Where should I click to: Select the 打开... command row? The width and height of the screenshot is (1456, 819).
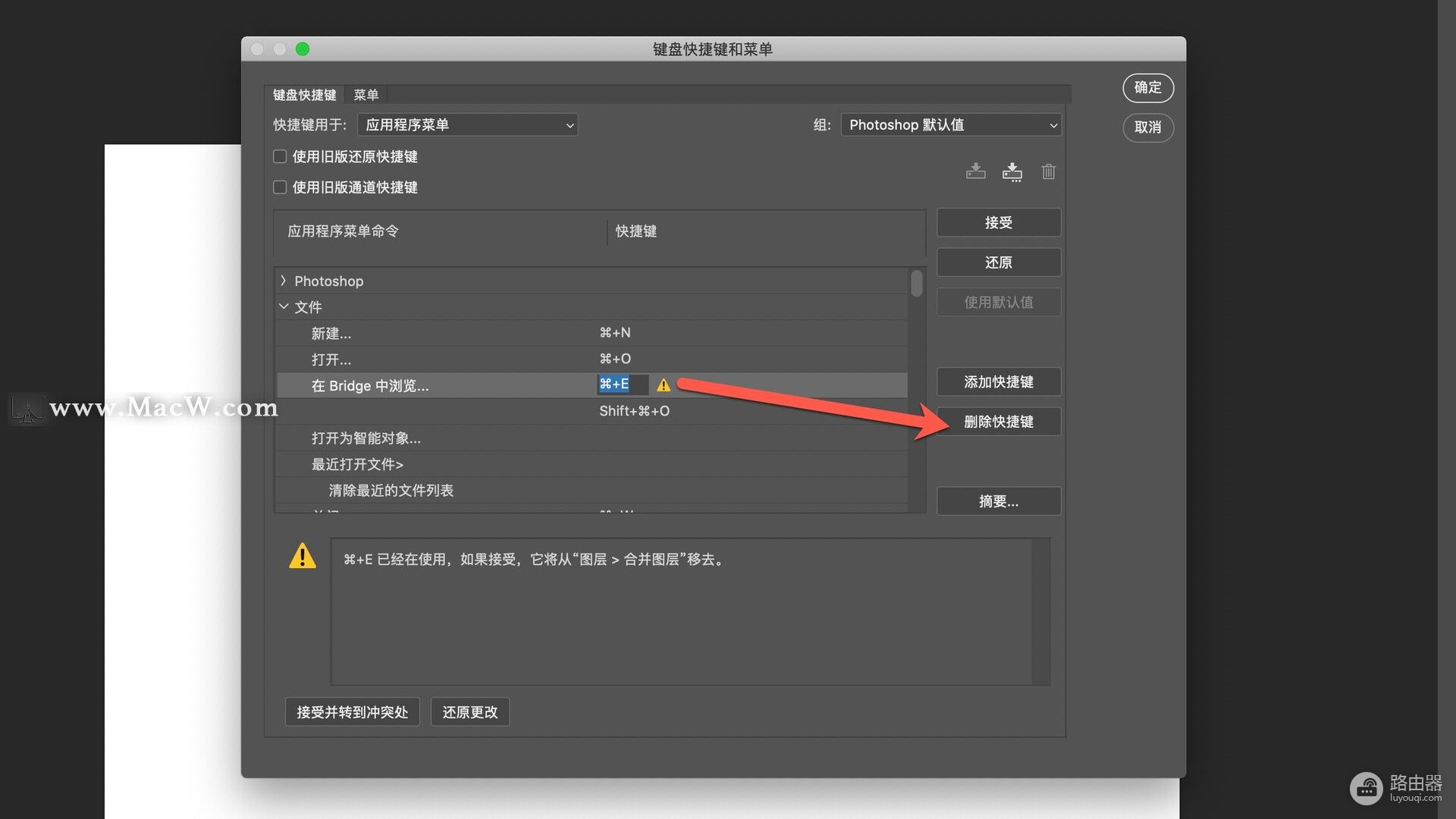click(591, 359)
